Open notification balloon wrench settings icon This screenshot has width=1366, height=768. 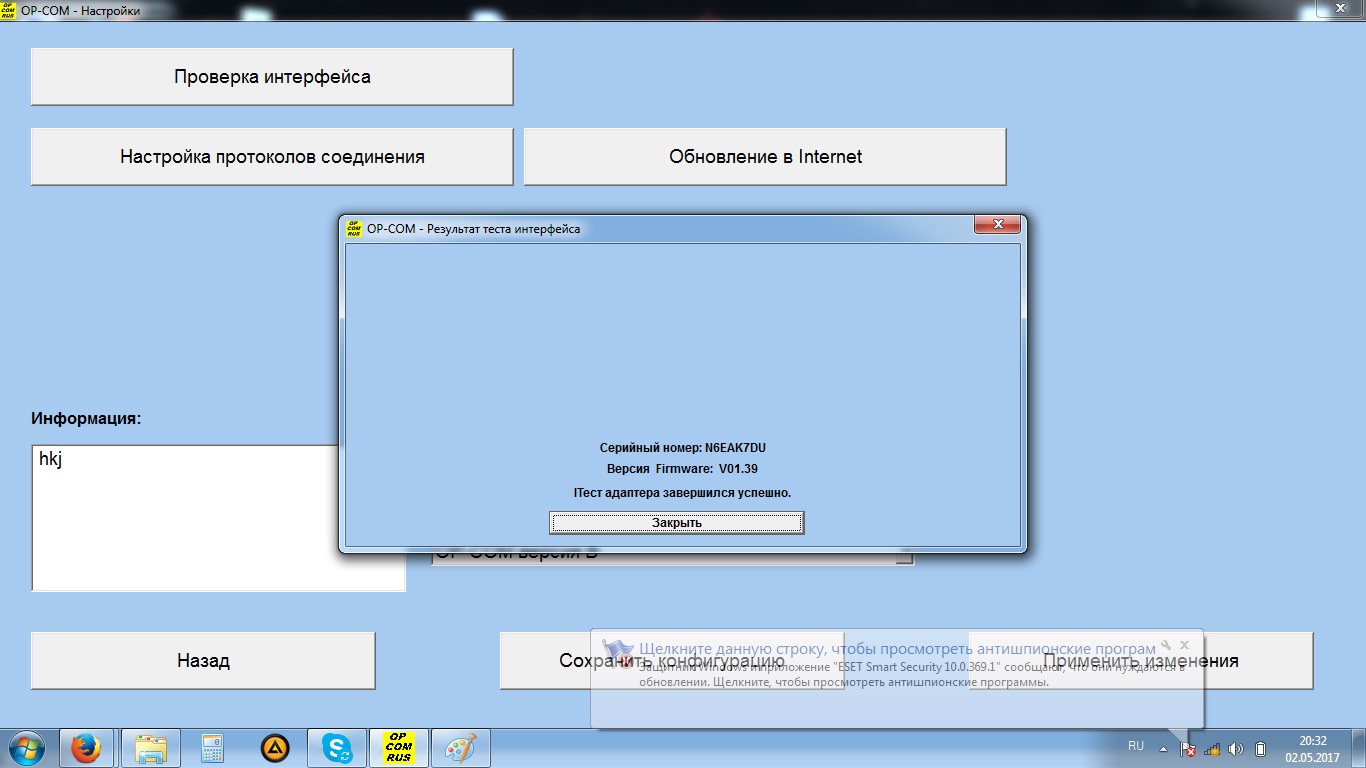click(1166, 645)
